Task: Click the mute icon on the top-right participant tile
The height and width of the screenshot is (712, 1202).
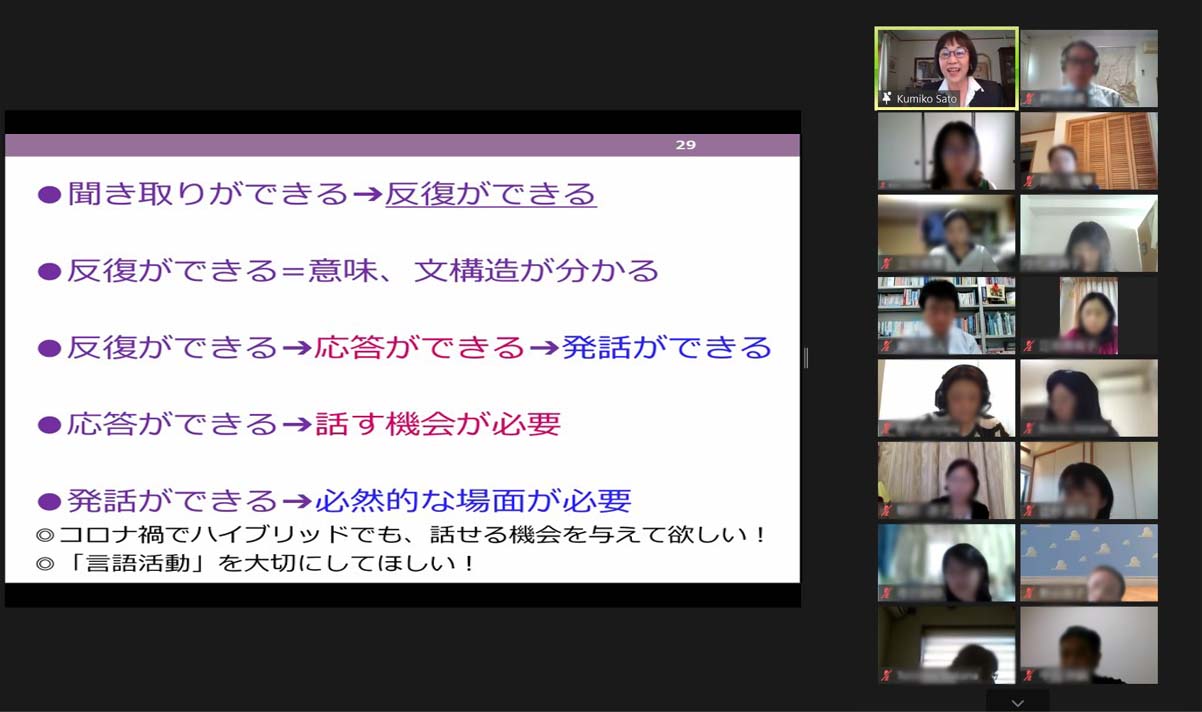Action: click(x=1030, y=96)
